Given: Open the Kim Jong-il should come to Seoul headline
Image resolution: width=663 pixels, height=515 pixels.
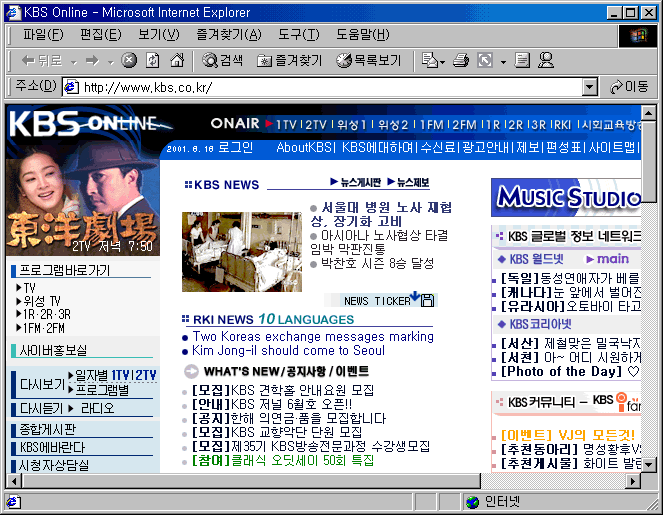Looking at the screenshot, I should 288,351.
